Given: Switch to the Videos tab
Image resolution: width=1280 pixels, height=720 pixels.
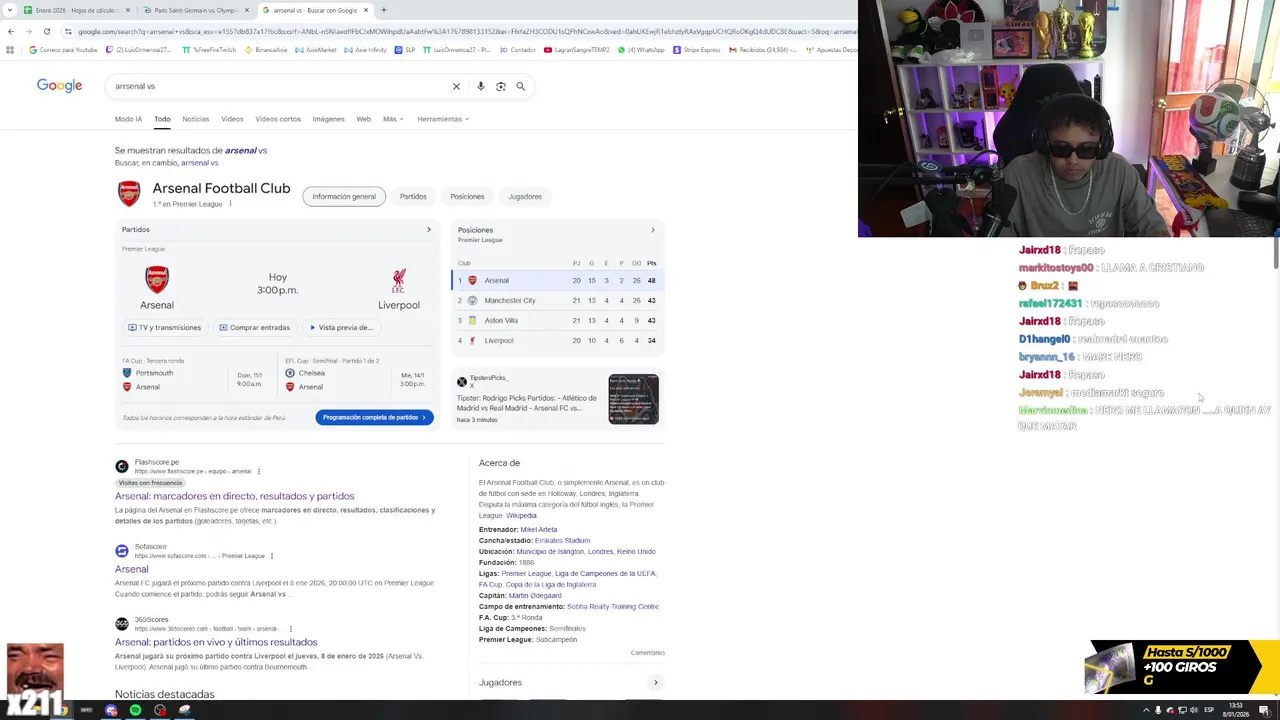Looking at the screenshot, I should 232,119.
